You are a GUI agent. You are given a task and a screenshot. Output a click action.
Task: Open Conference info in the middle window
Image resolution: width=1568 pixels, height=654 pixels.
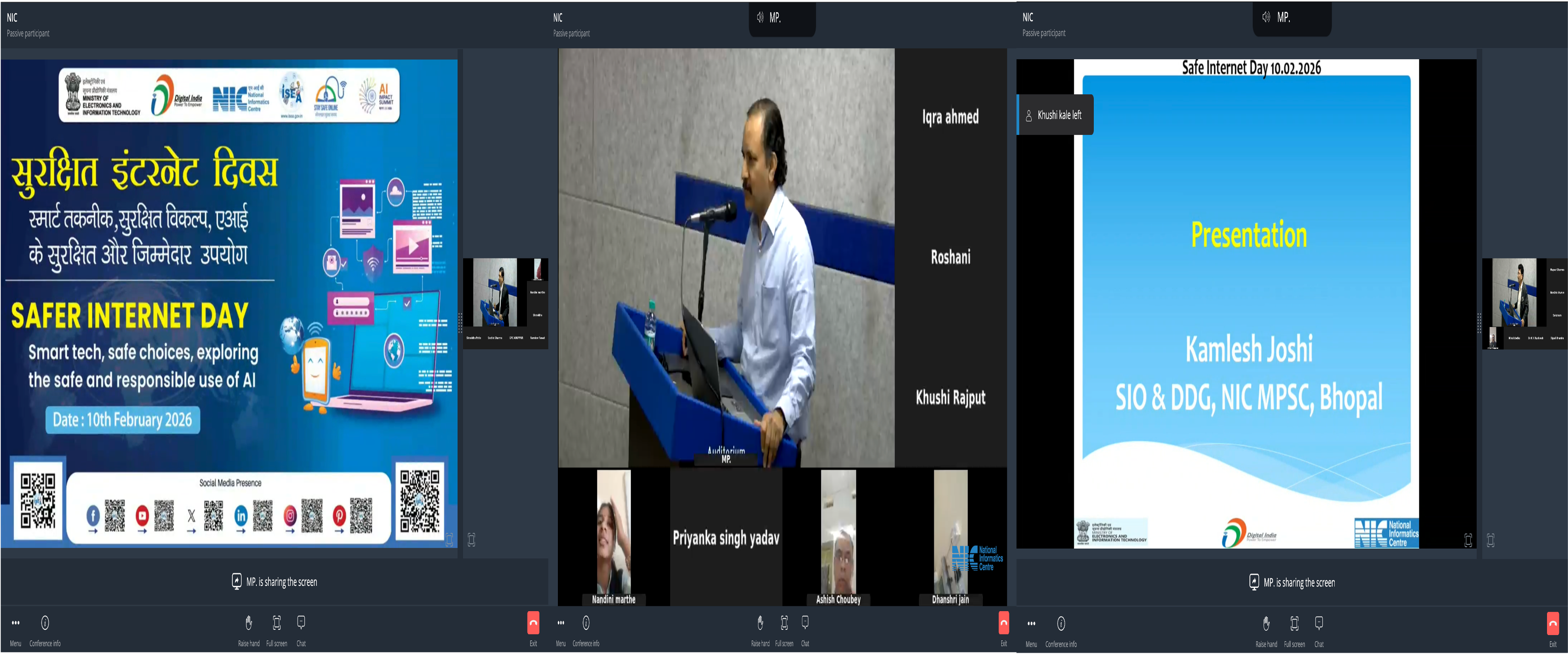click(586, 623)
